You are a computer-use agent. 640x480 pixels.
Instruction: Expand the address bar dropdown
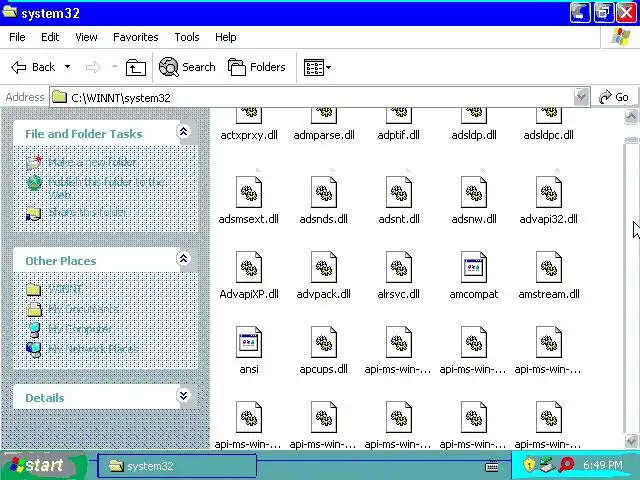(x=581, y=97)
